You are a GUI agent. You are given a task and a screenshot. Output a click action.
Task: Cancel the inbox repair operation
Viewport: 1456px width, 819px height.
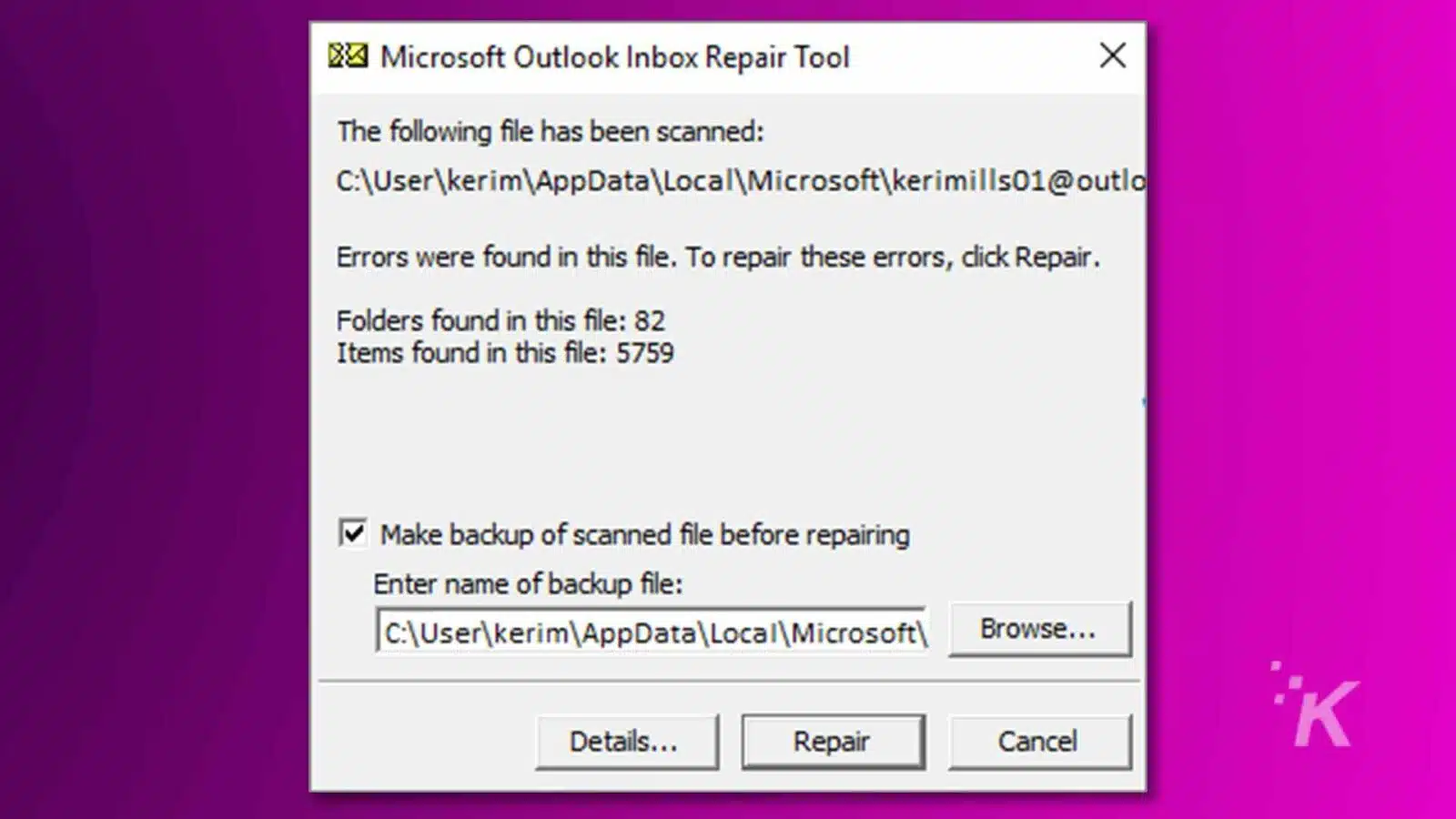(1039, 741)
